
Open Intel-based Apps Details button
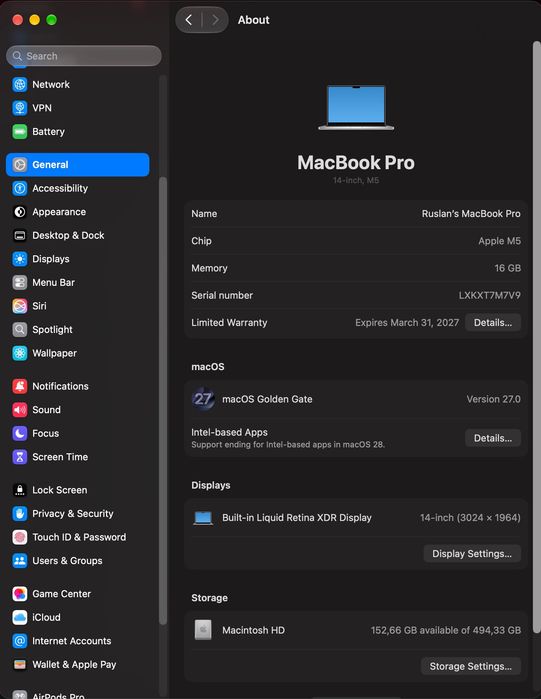click(x=492, y=438)
